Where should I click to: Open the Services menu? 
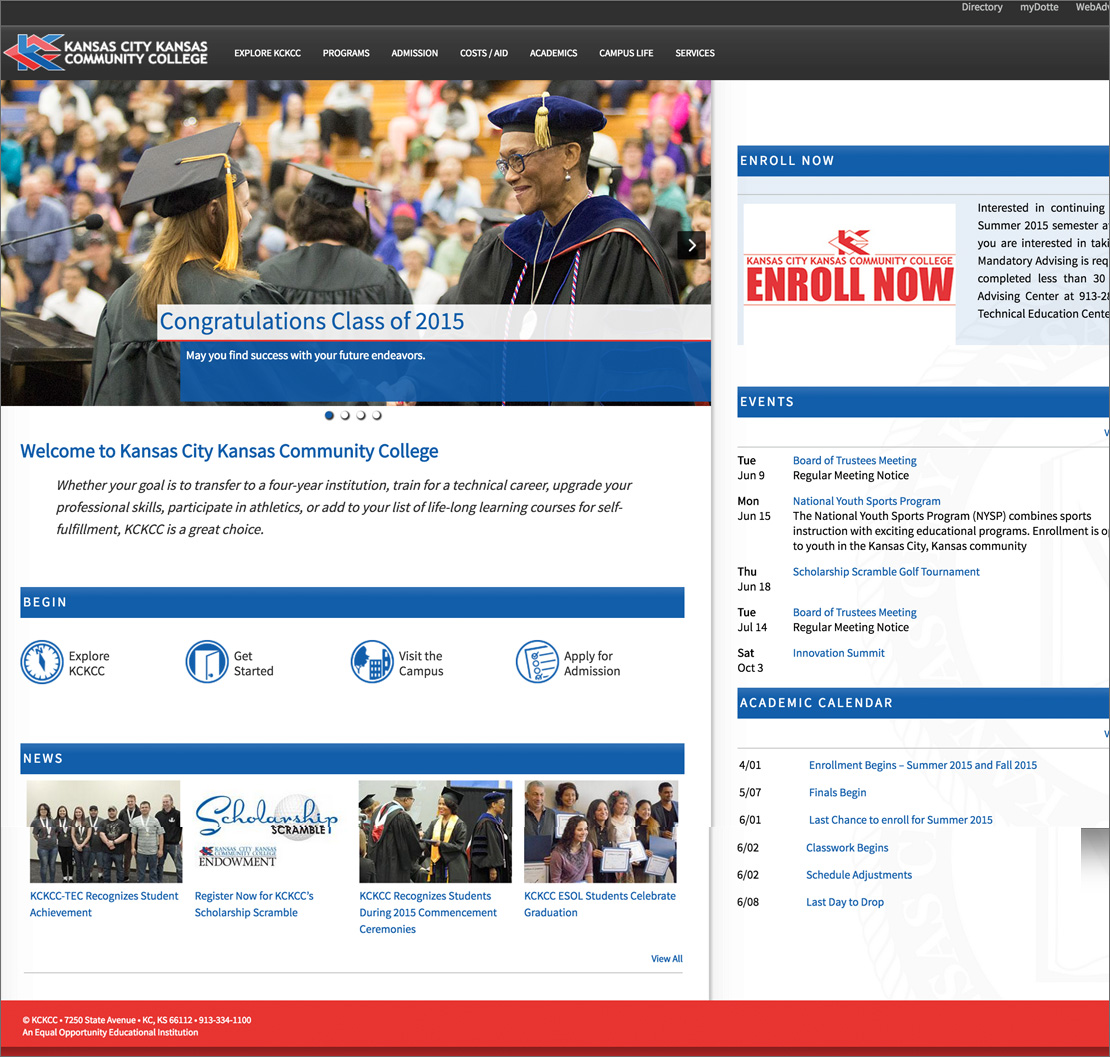pos(695,53)
